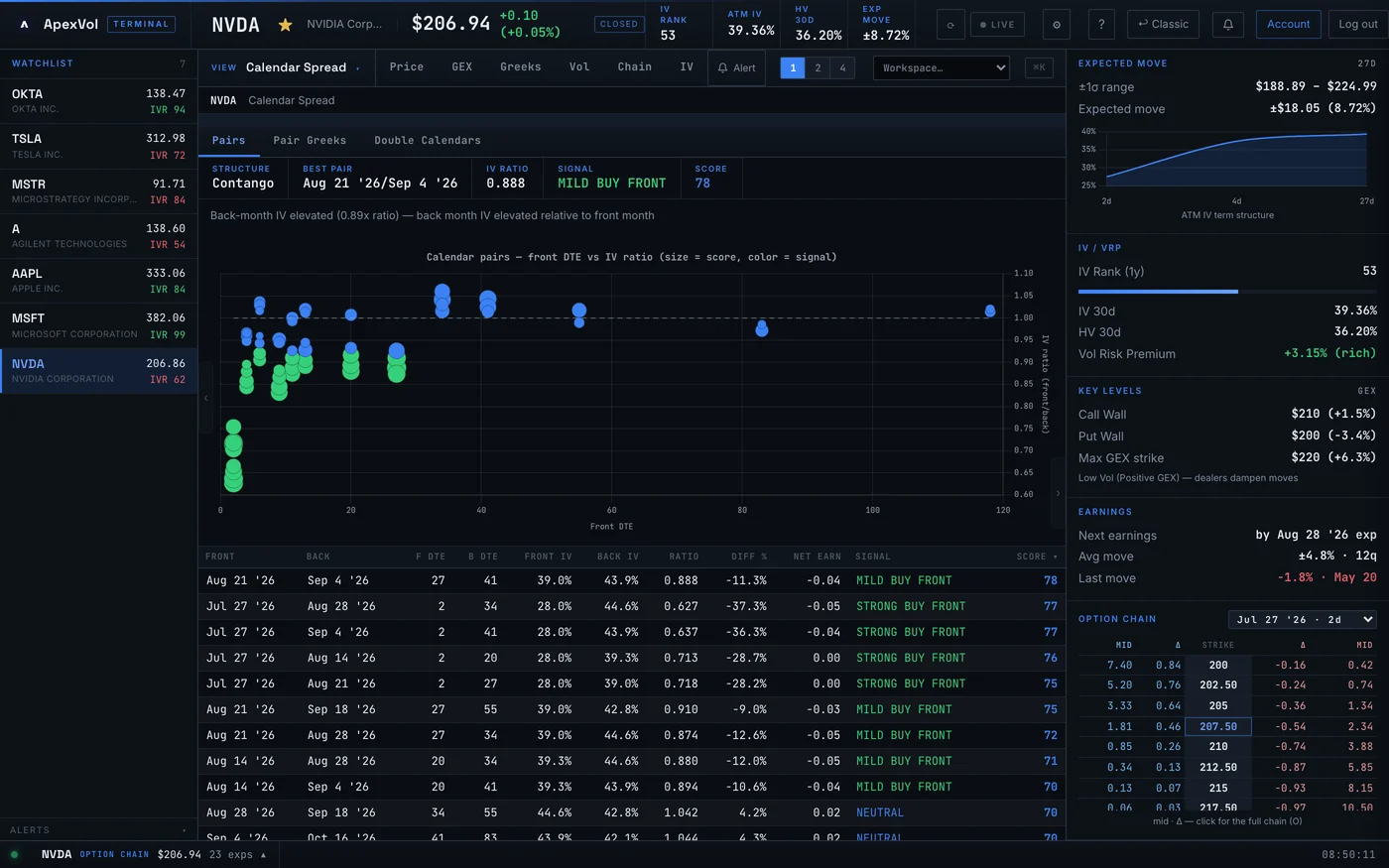Viewport: 1389px width, 868px height.
Task: Click the 210 strike in option chain
Action: point(1218,746)
